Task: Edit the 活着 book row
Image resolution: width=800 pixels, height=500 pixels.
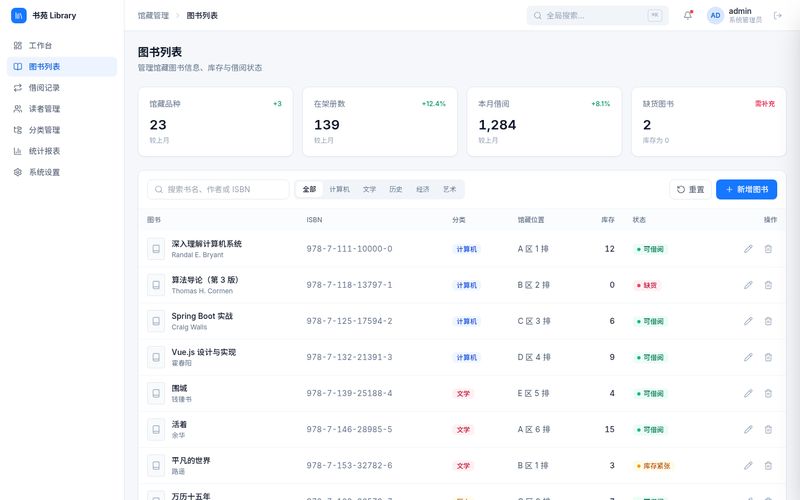Action: tap(748, 430)
